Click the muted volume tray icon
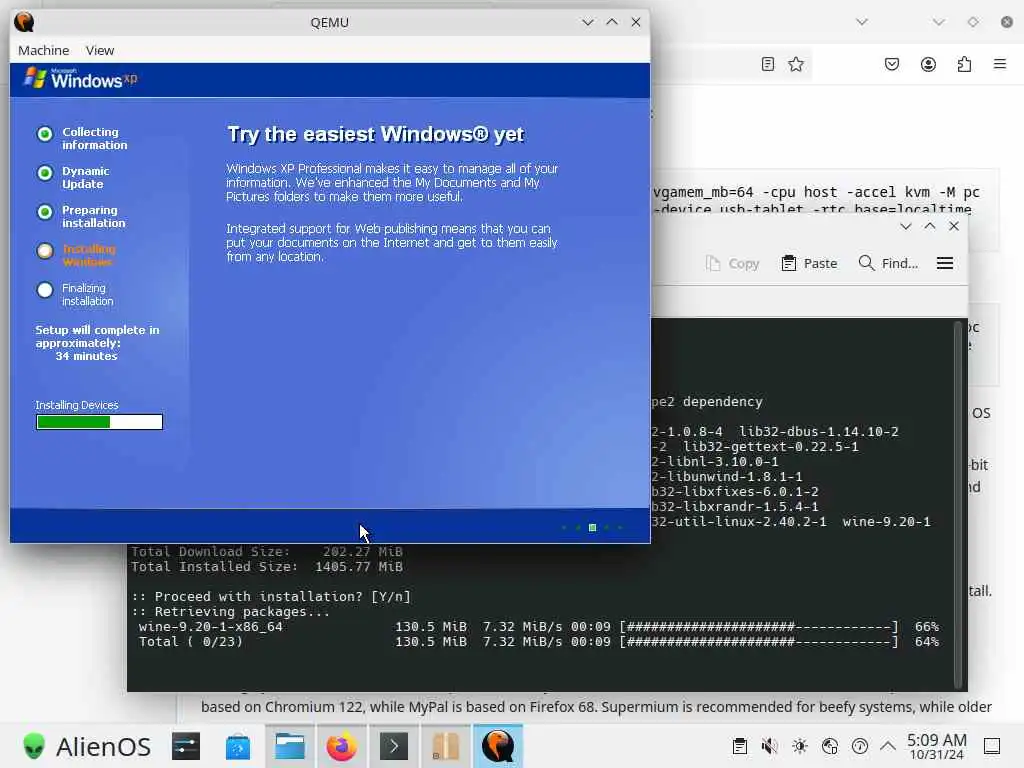This screenshot has width=1024, height=768. click(x=769, y=746)
